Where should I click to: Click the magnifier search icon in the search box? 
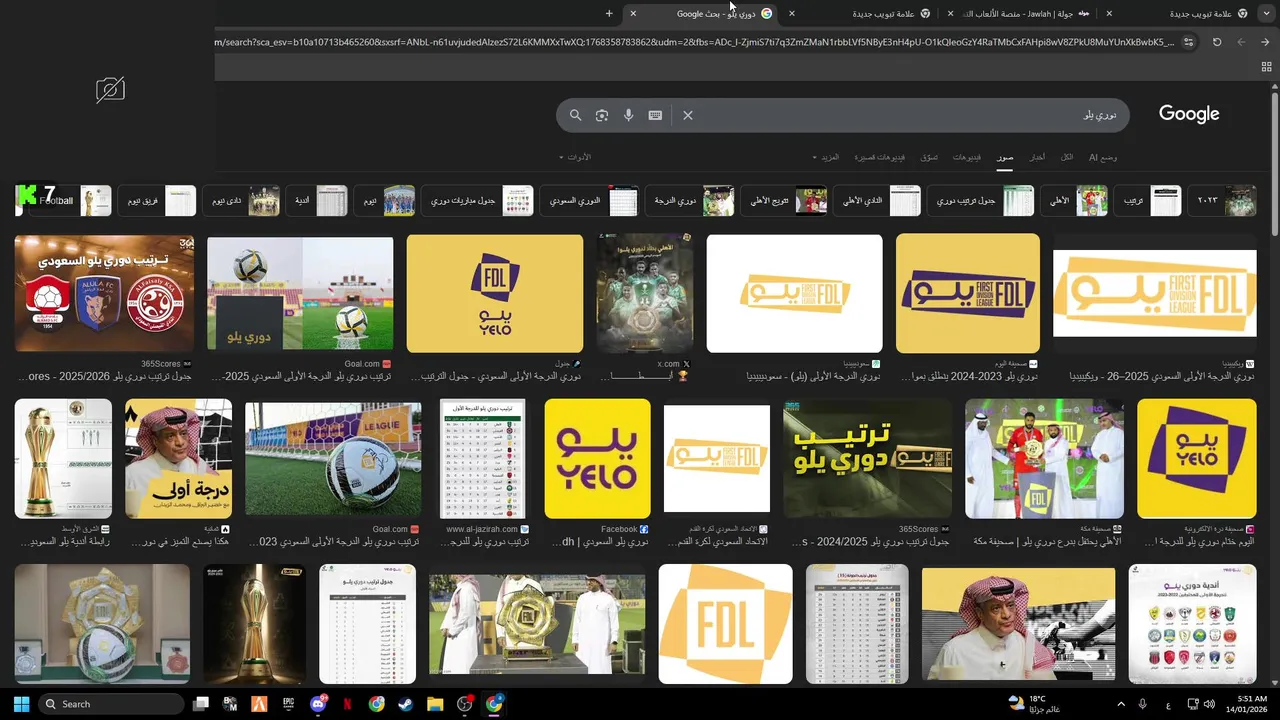(575, 115)
